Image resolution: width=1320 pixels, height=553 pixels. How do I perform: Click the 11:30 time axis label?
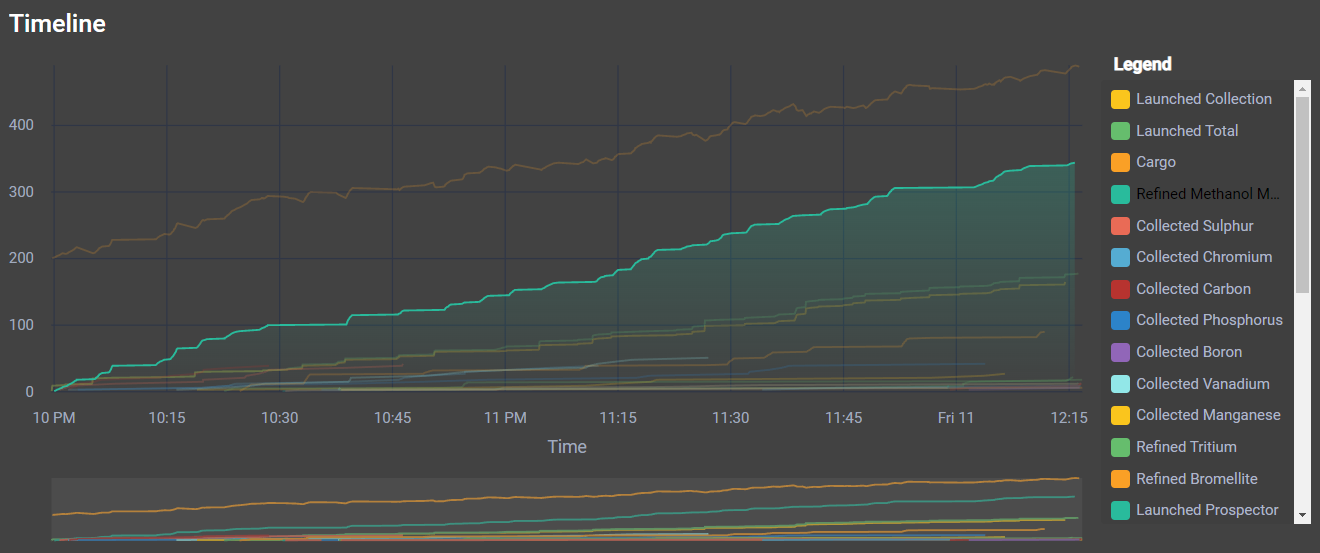pyautogui.click(x=731, y=418)
